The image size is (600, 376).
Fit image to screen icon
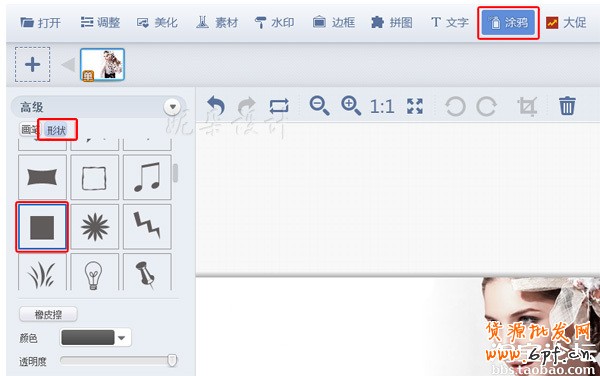[x=415, y=106]
